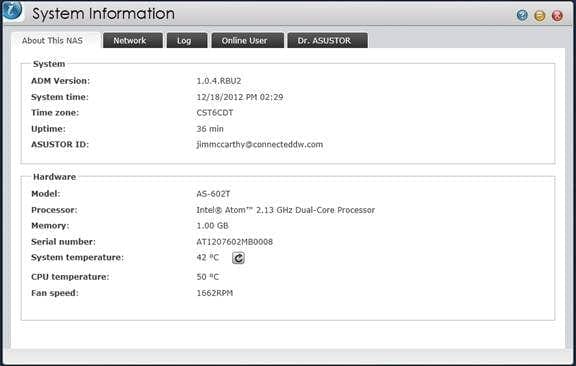Click the Fan speed label
This screenshot has height=366, width=576.
coord(55,293)
